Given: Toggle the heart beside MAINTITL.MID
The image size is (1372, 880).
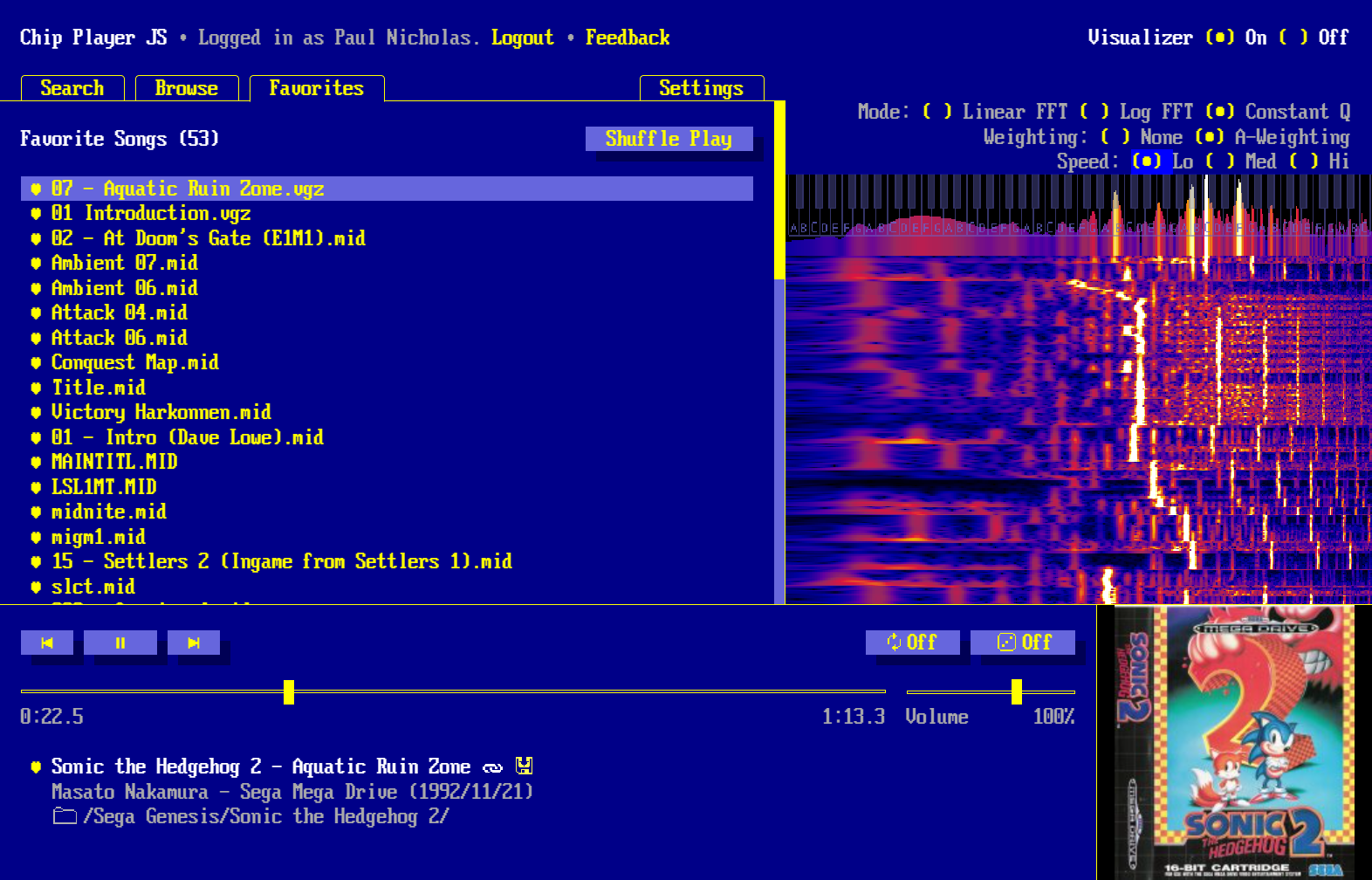Looking at the screenshot, I should (x=36, y=462).
